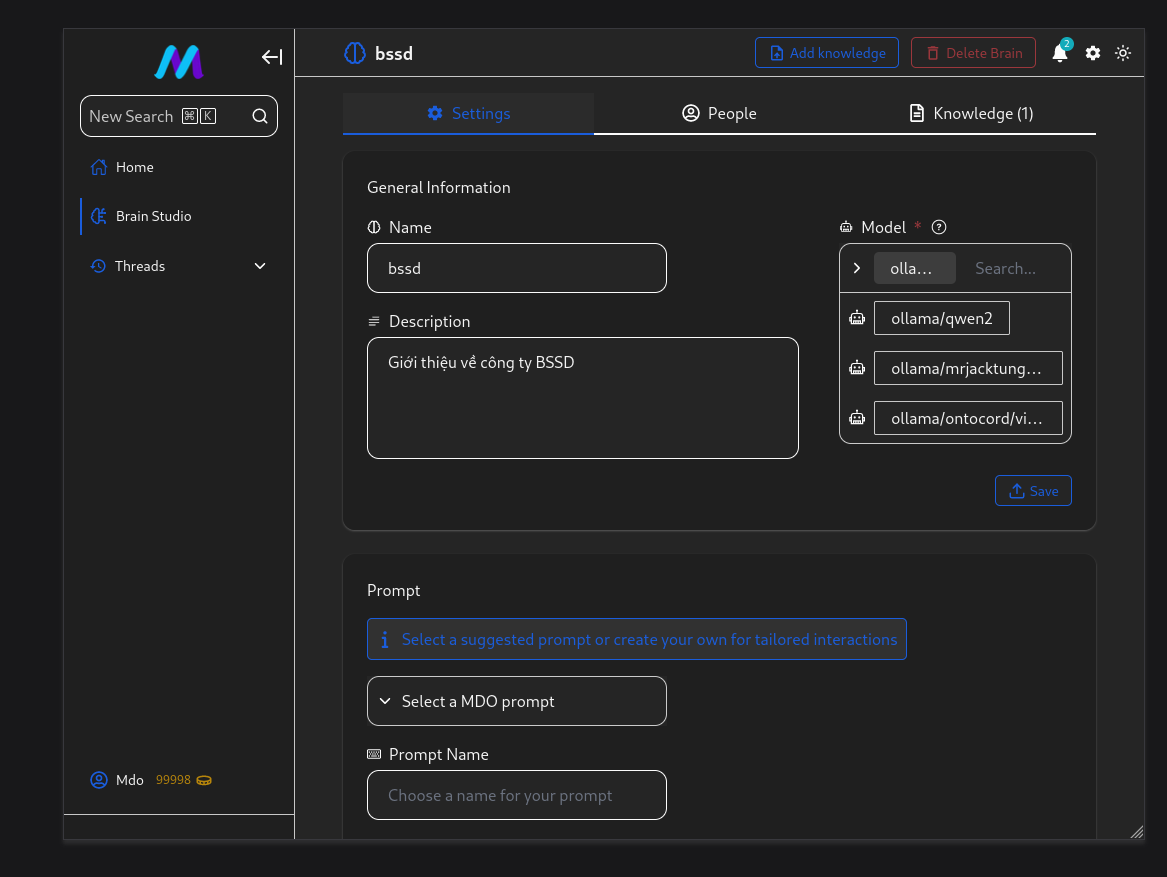Open the Select a MDO prompt dropdown
This screenshot has width=1167, height=877.
[517, 701]
